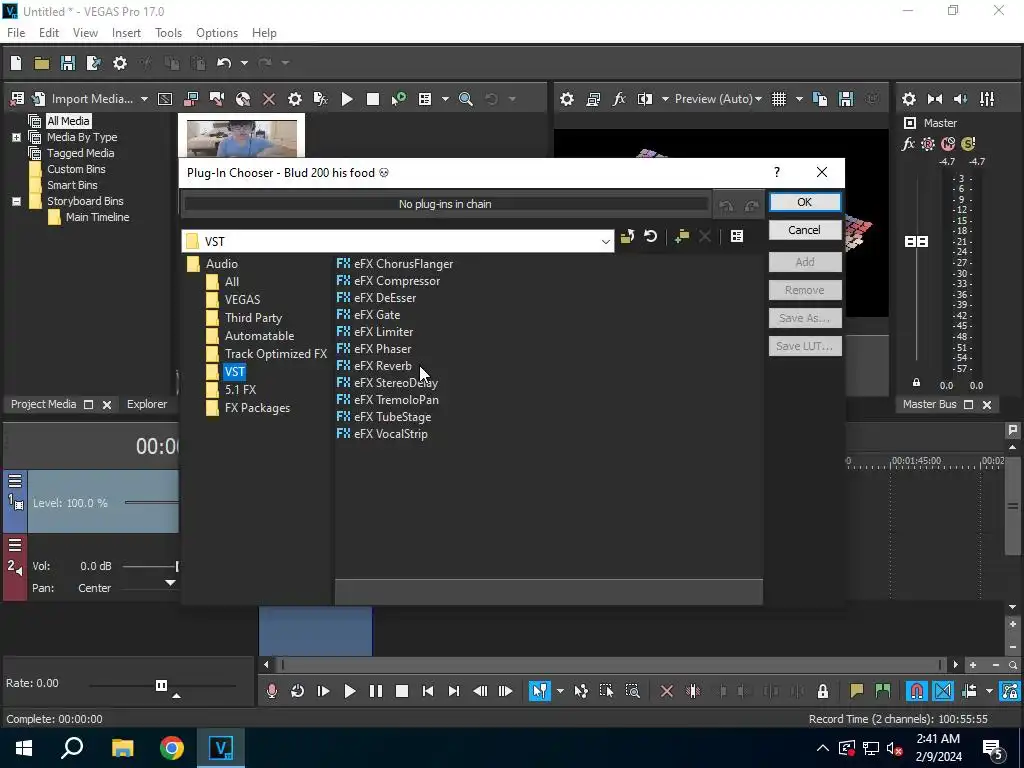Change plug-in list views icon
The width and height of the screenshot is (1024, 768).
click(737, 236)
